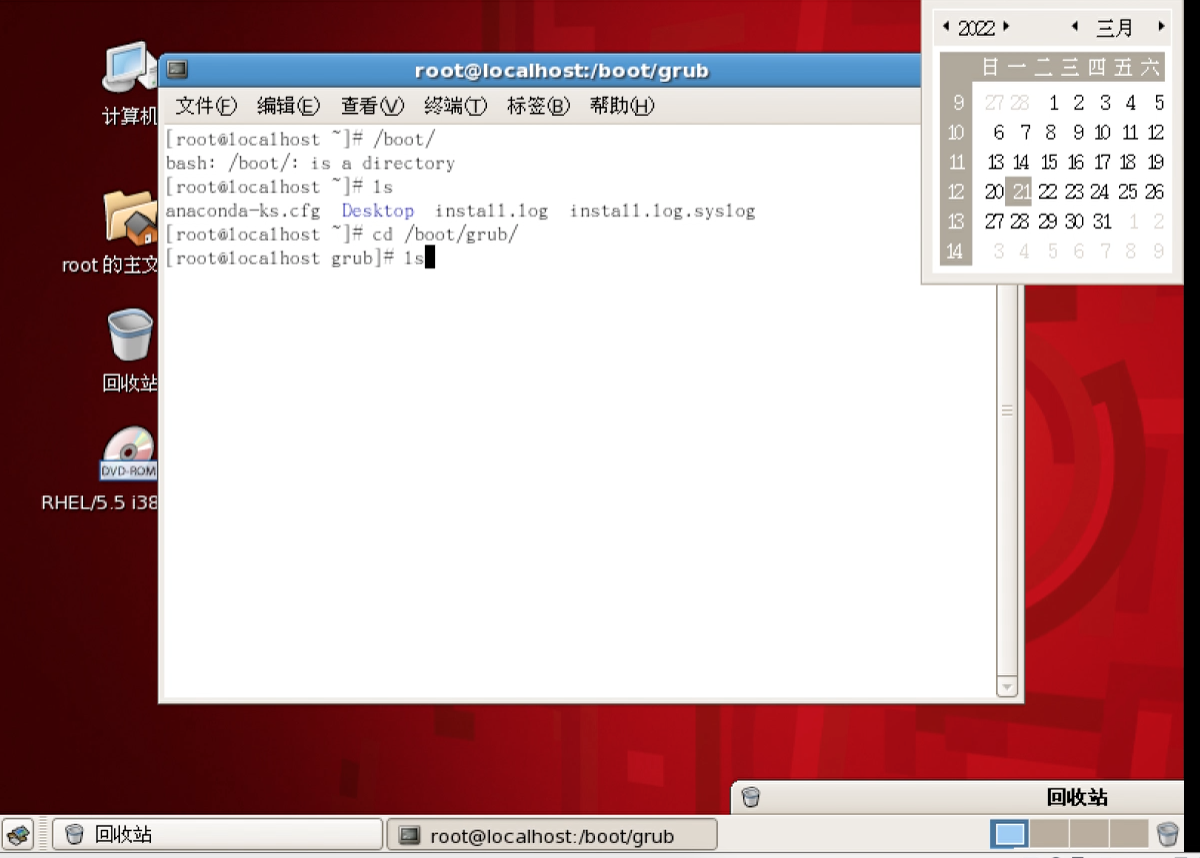The image size is (1200, 858).
Task: Click the 'cd /boot/grub/' command line in terminal
Action: coord(342,235)
